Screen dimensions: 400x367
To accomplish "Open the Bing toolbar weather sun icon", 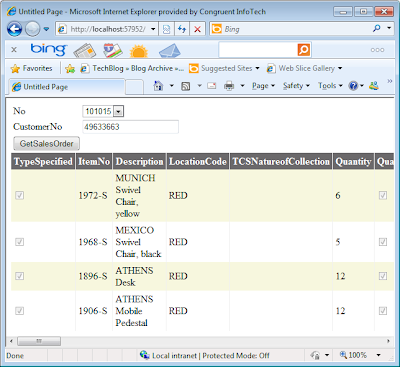I will [x=139, y=51].
